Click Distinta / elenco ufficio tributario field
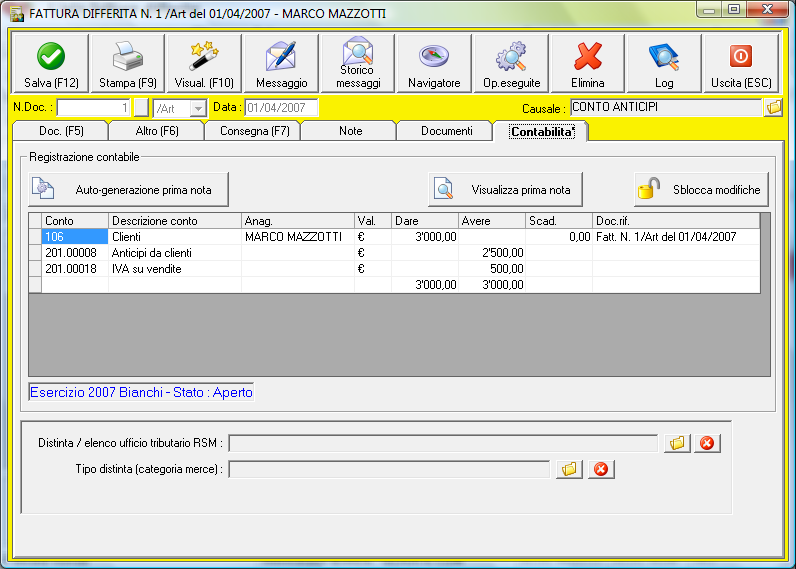This screenshot has height=569, width=796. 443,443
